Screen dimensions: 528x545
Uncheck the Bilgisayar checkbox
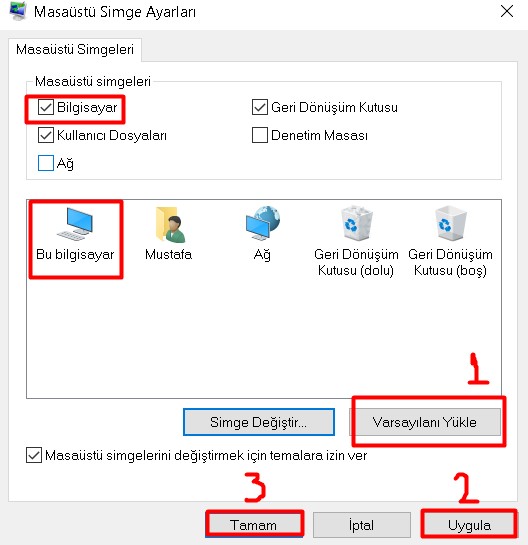click(x=46, y=107)
